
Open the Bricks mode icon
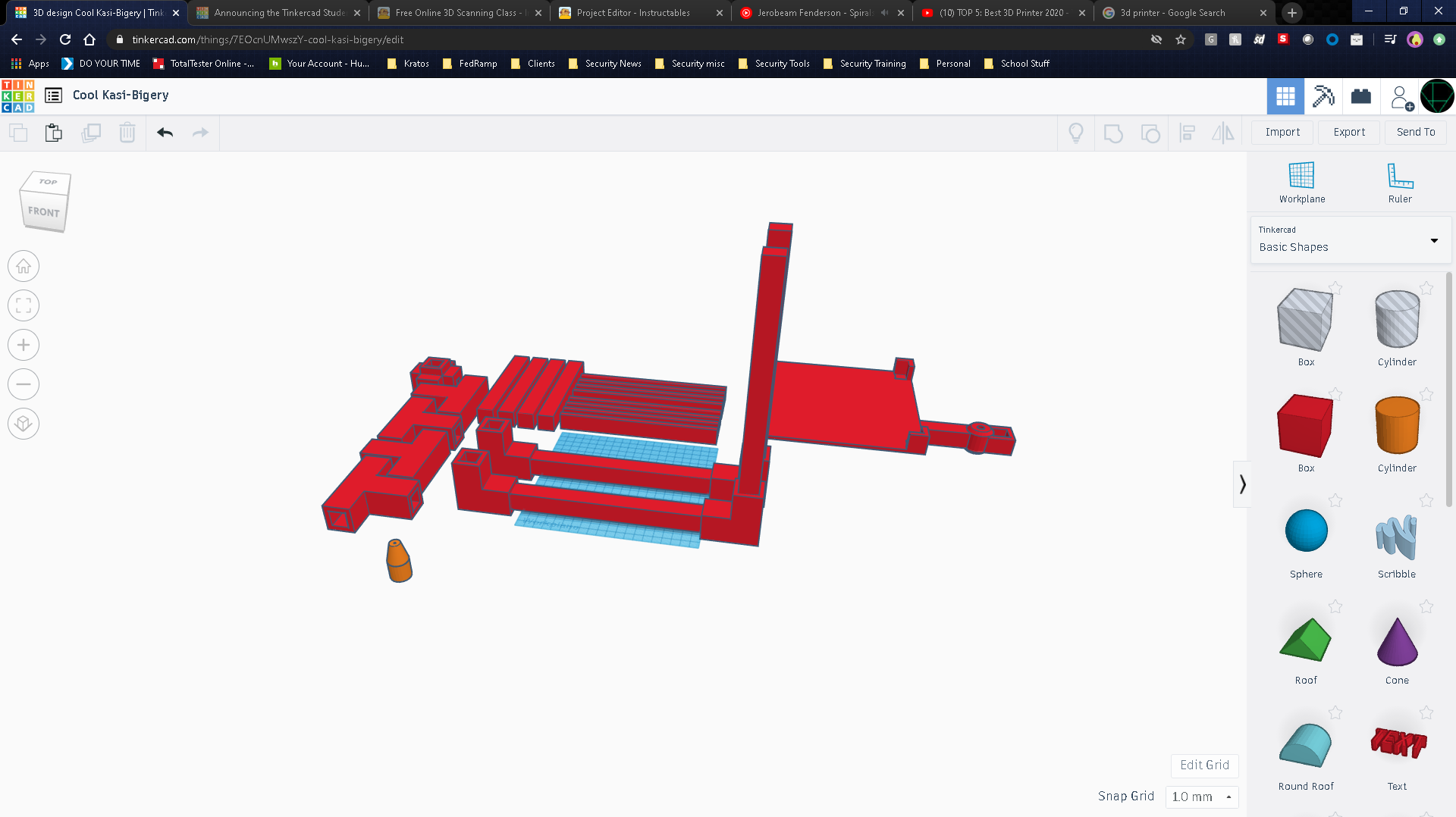point(1361,96)
